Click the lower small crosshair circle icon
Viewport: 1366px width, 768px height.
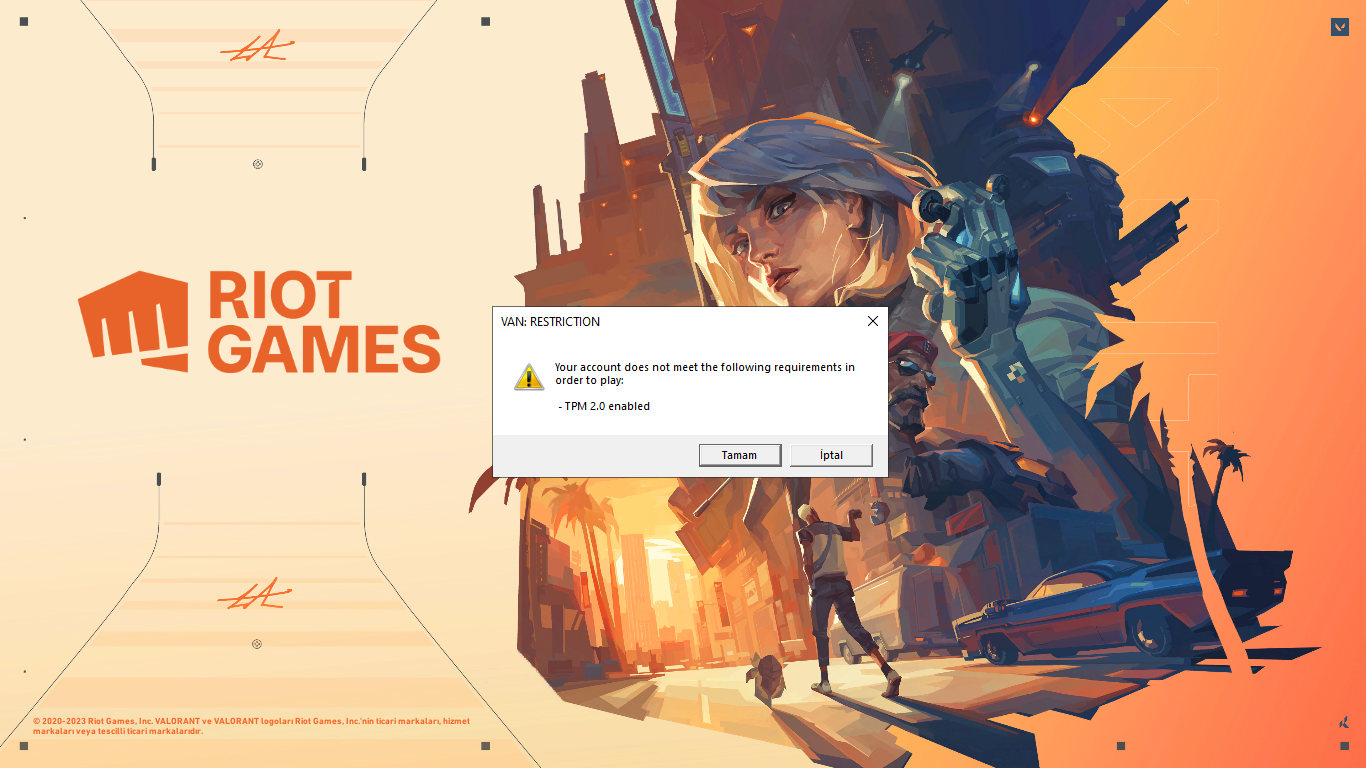point(257,644)
